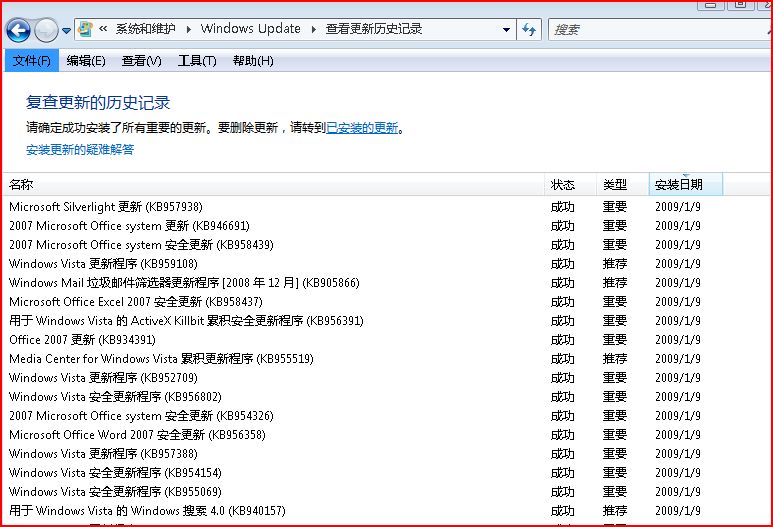
Task: Click 2009/1/9 date of KB946691 row
Action: coord(678,226)
